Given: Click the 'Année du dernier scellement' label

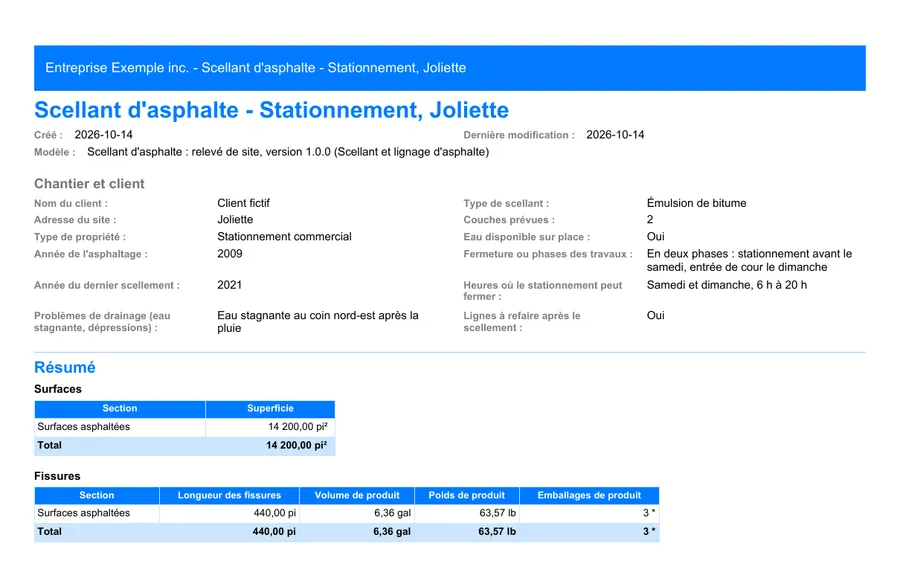Looking at the screenshot, I should pos(107,285).
